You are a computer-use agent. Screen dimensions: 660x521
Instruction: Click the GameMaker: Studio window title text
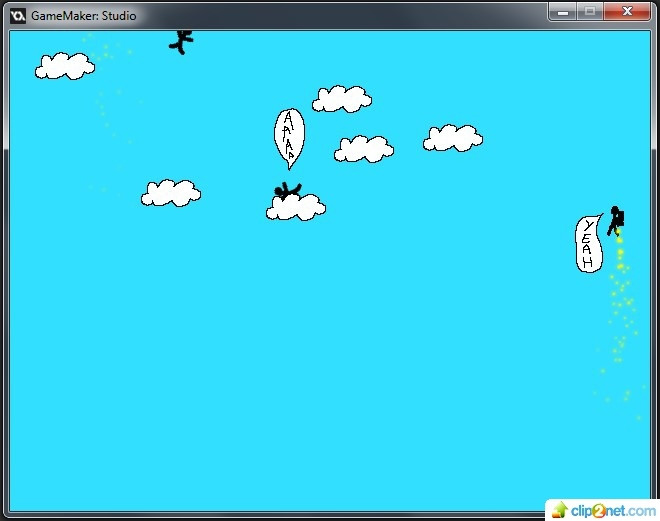(84, 16)
